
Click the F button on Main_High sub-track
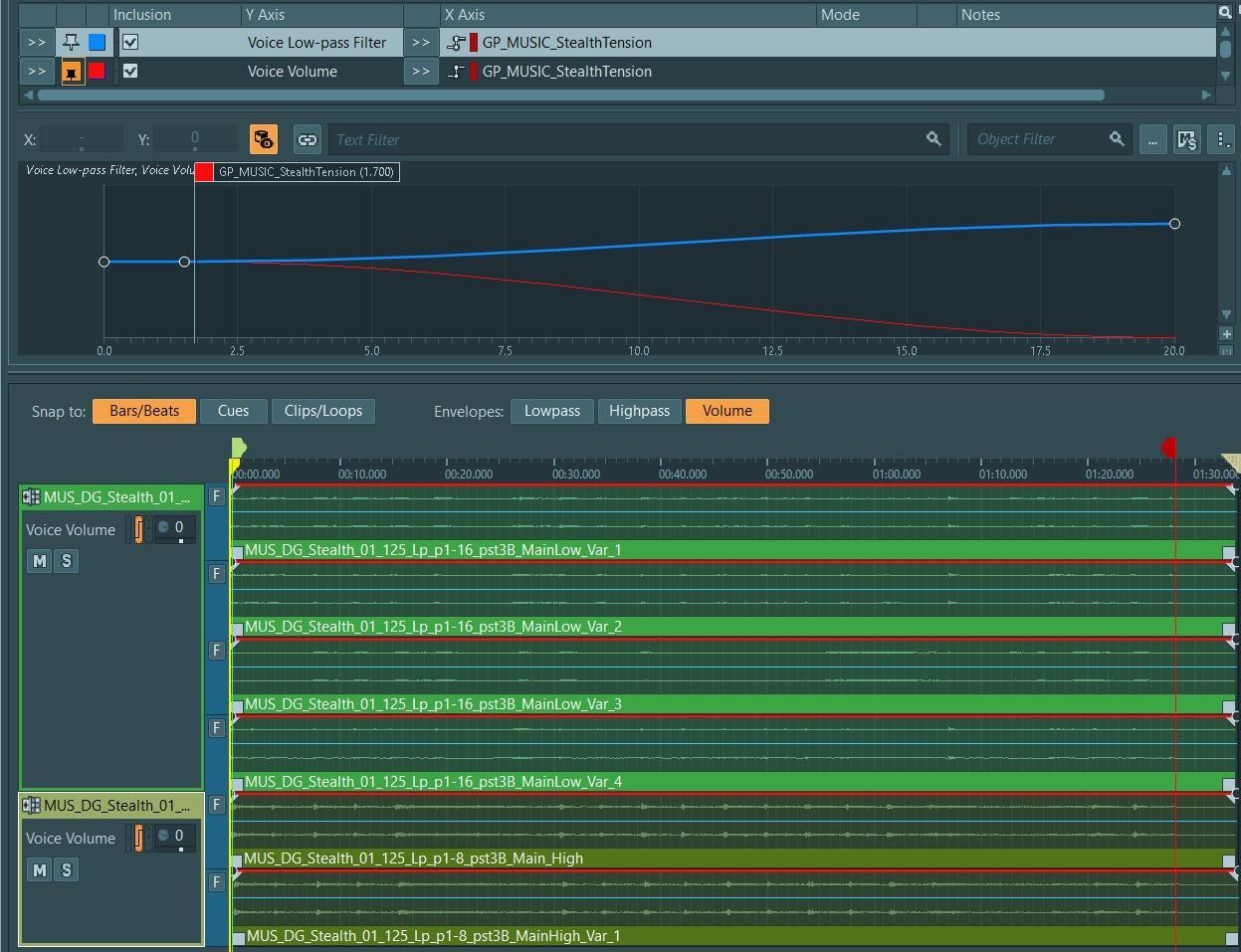216,805
